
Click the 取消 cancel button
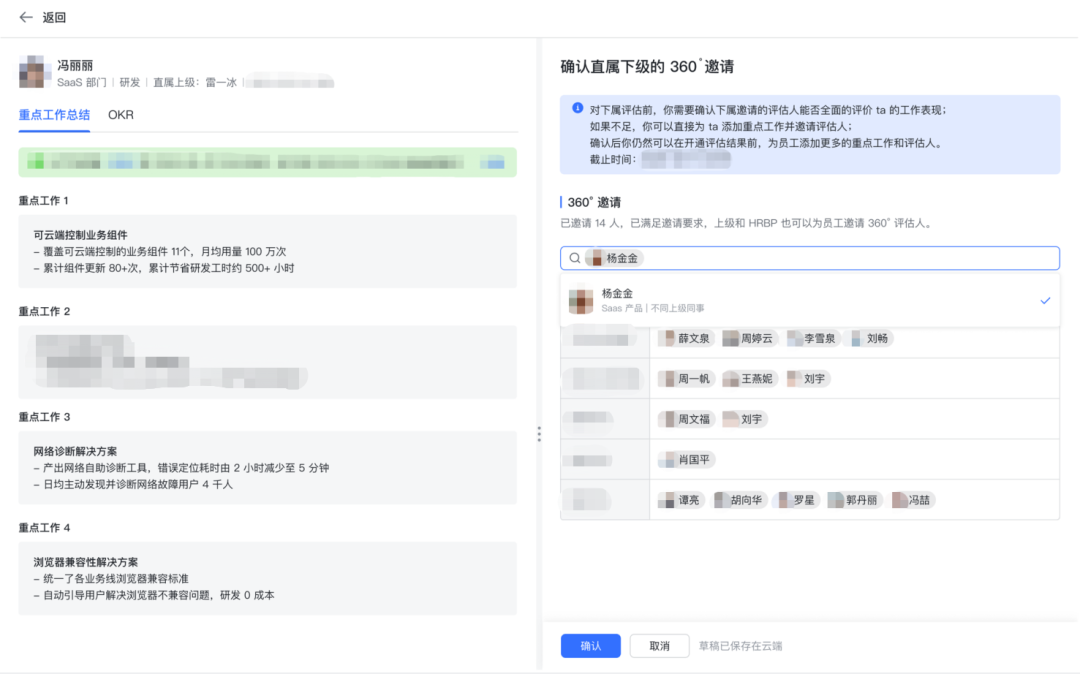(x=659, y=645)
